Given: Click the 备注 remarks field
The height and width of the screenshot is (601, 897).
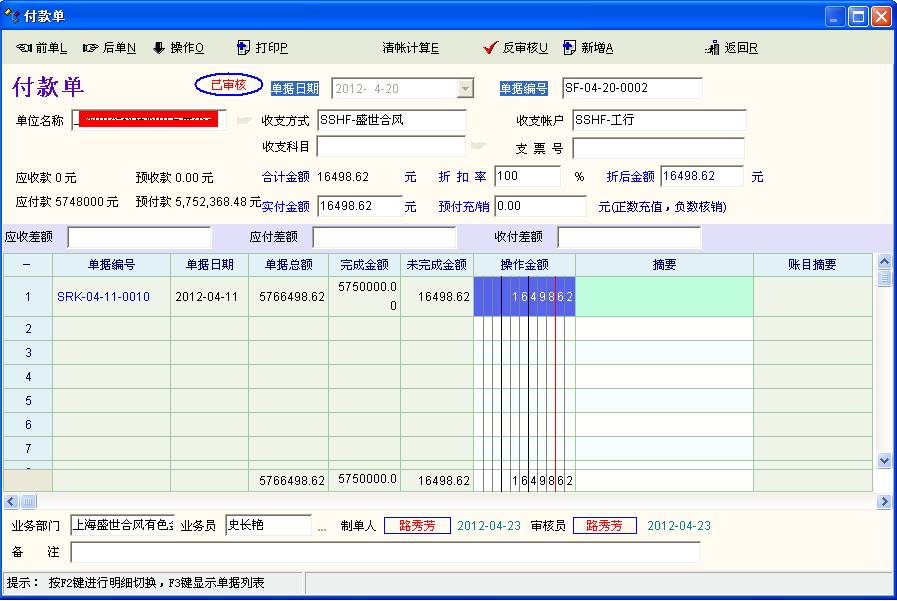Looking at the screenshot, I should tap(385, 552).
